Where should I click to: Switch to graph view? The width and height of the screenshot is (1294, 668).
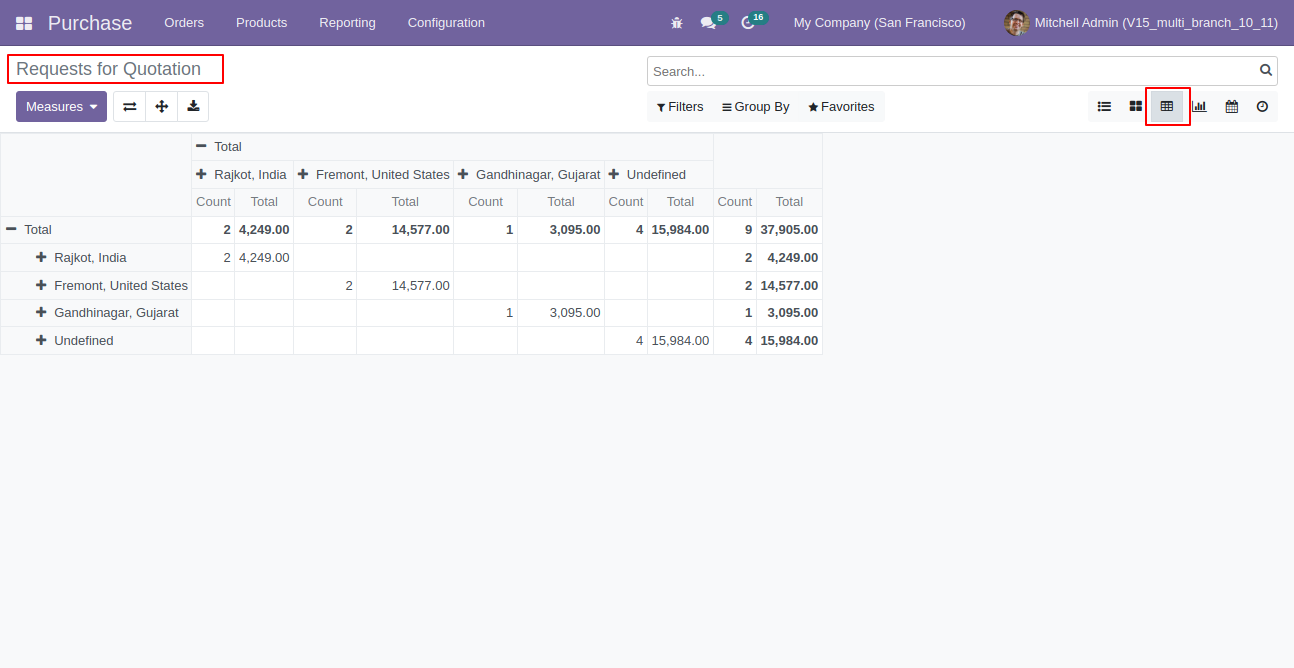pyautogui.click(x=1199, y=107)
